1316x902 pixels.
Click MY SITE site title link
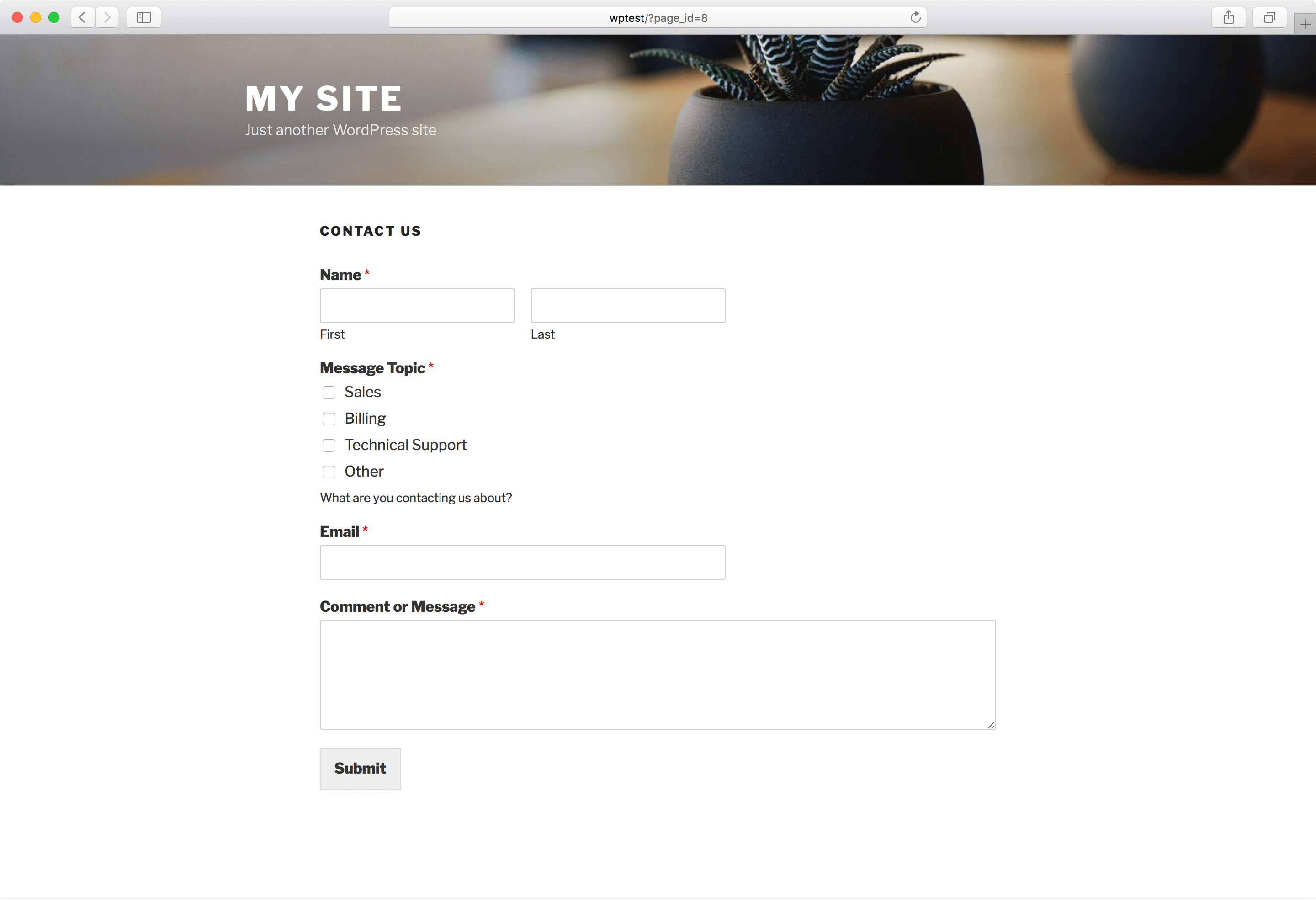[x=324, y=97]
